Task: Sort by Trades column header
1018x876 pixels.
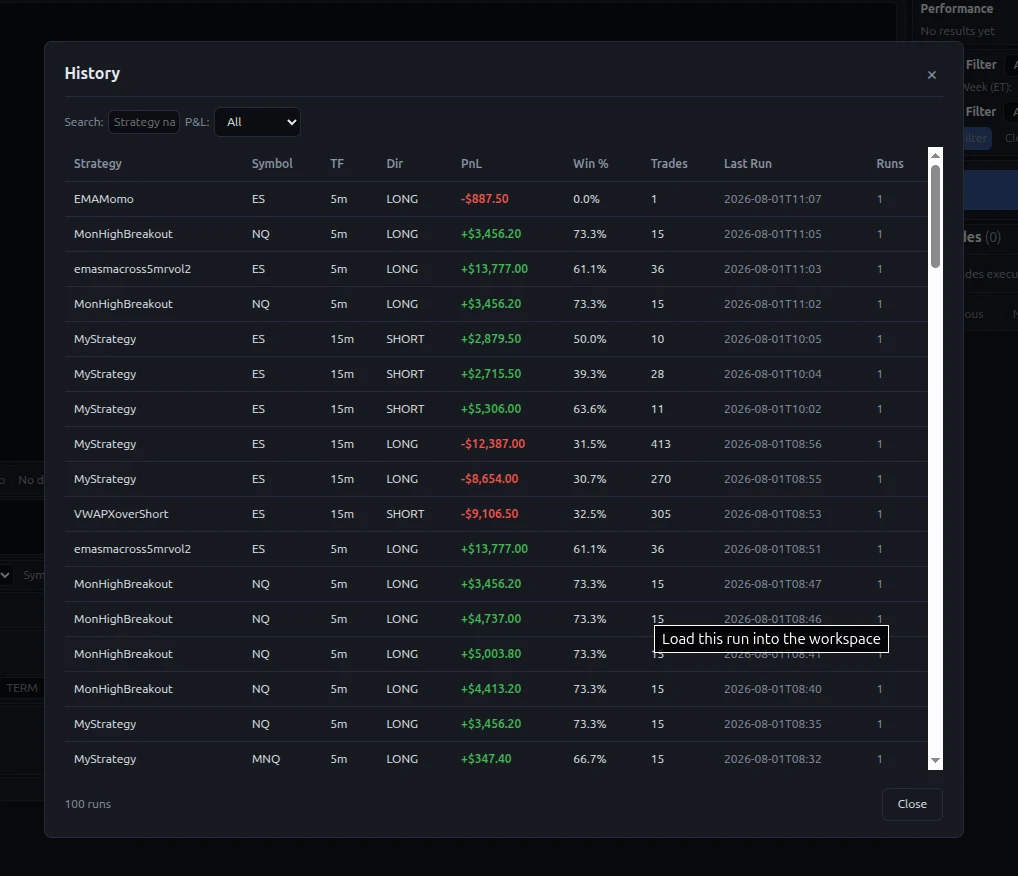Action: point(669,164)
